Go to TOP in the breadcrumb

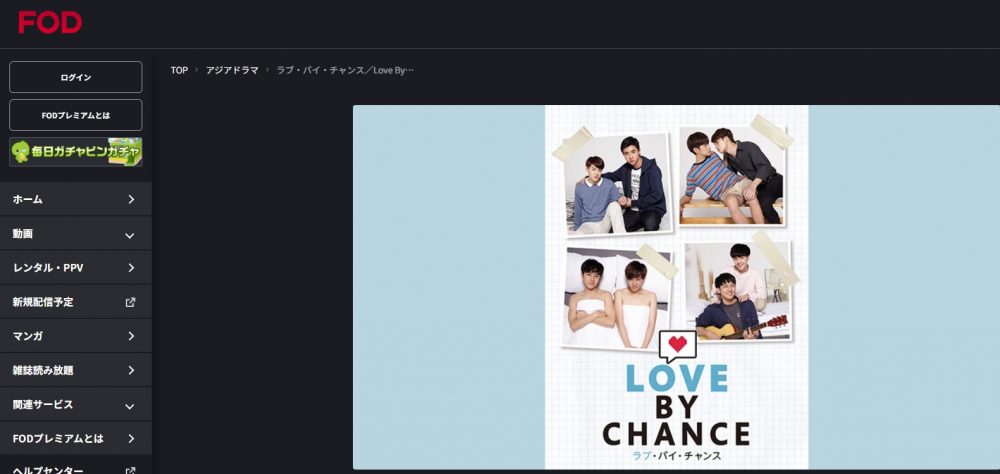(179, 70)
